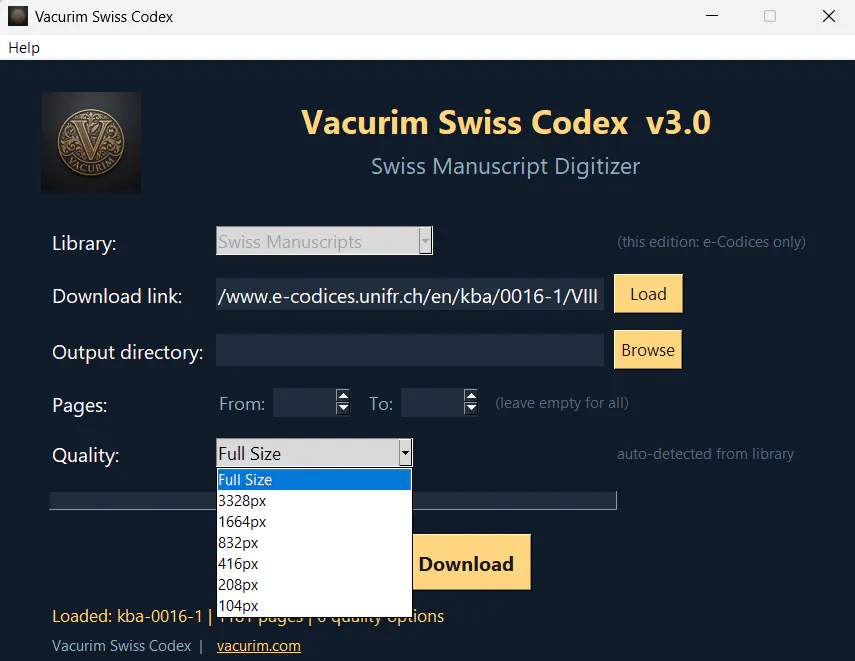Click the 'auto-detected from library' note

coord(705,454)
